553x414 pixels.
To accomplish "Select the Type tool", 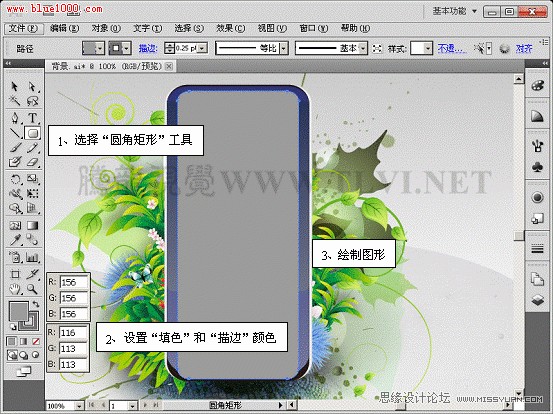I will click(x=32, y=118).
